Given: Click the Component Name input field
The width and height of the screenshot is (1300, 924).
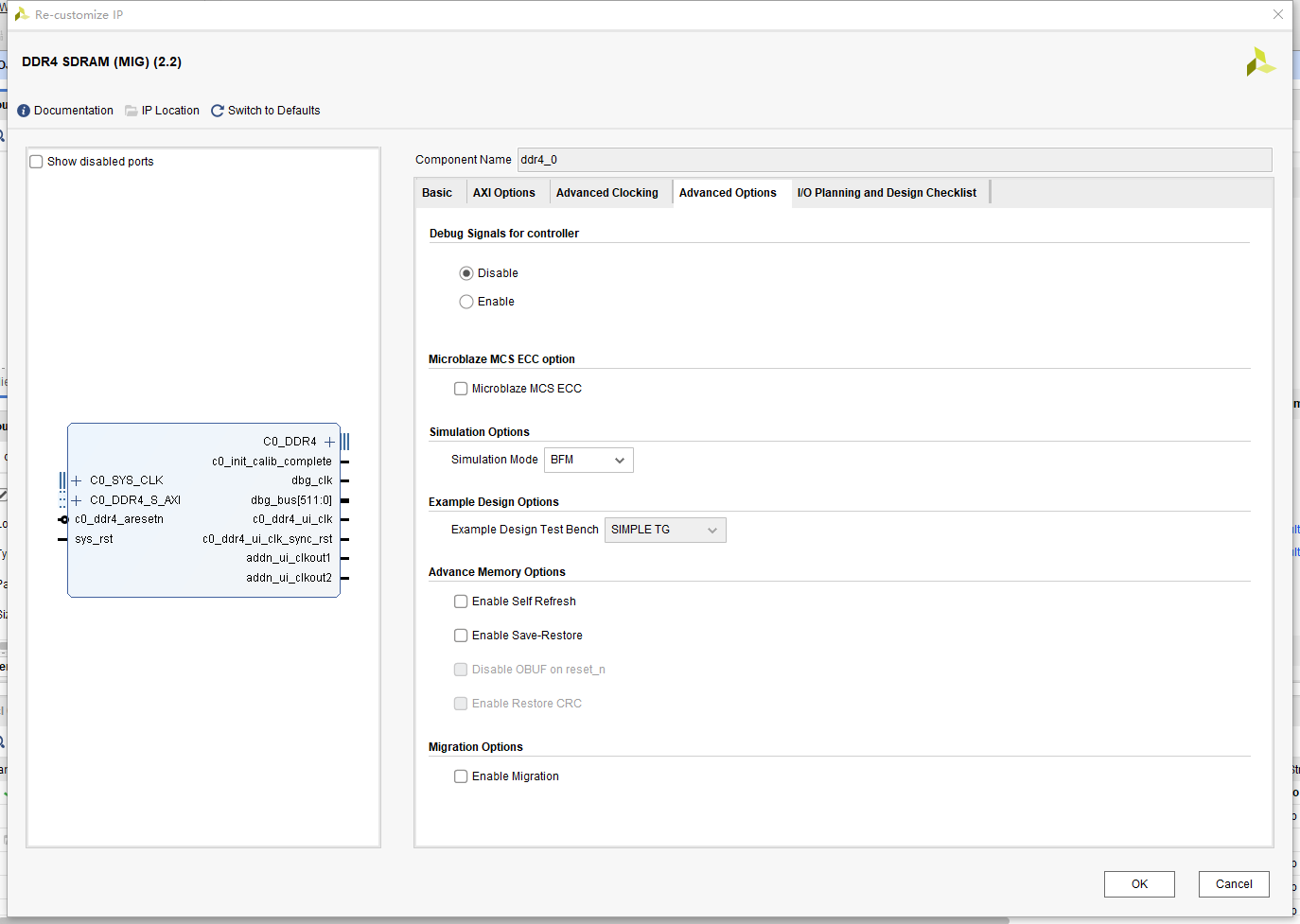Looking at the screenshot, I should pos(893,160).
